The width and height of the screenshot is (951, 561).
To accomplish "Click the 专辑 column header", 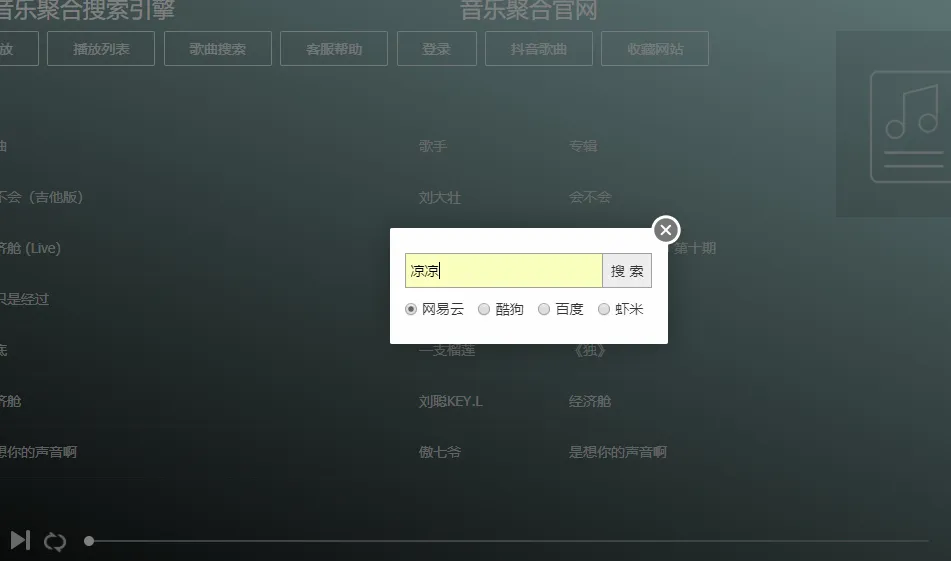I will click(583, 146).
